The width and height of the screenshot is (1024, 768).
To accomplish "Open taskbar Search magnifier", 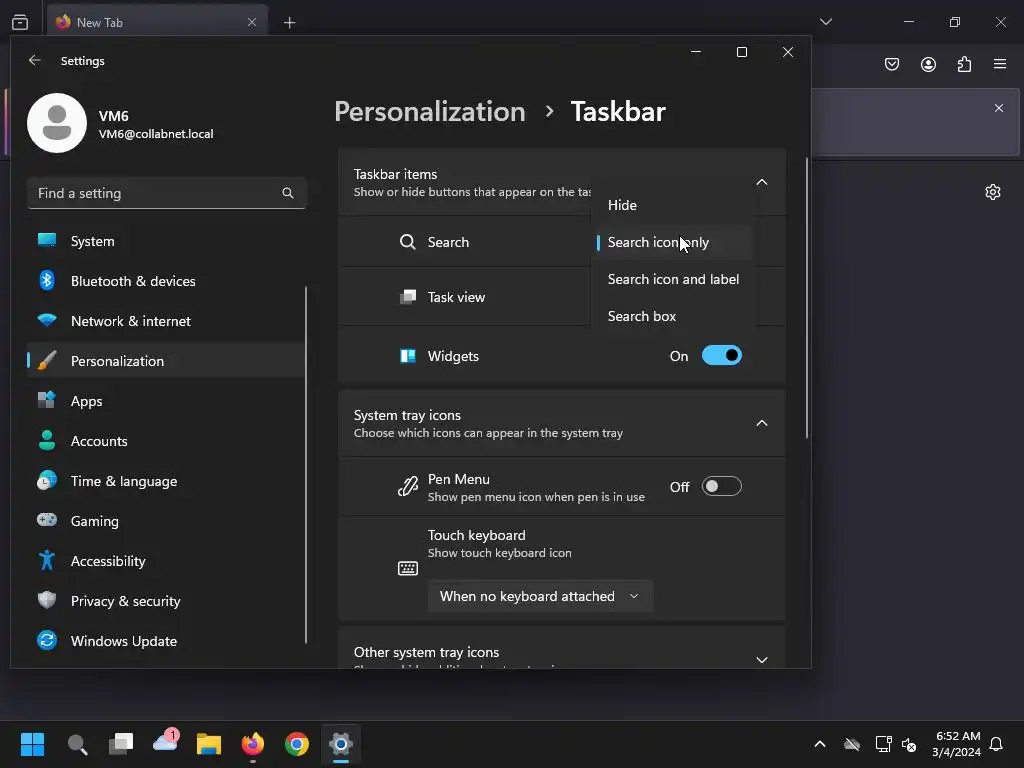I will point(77,744).
